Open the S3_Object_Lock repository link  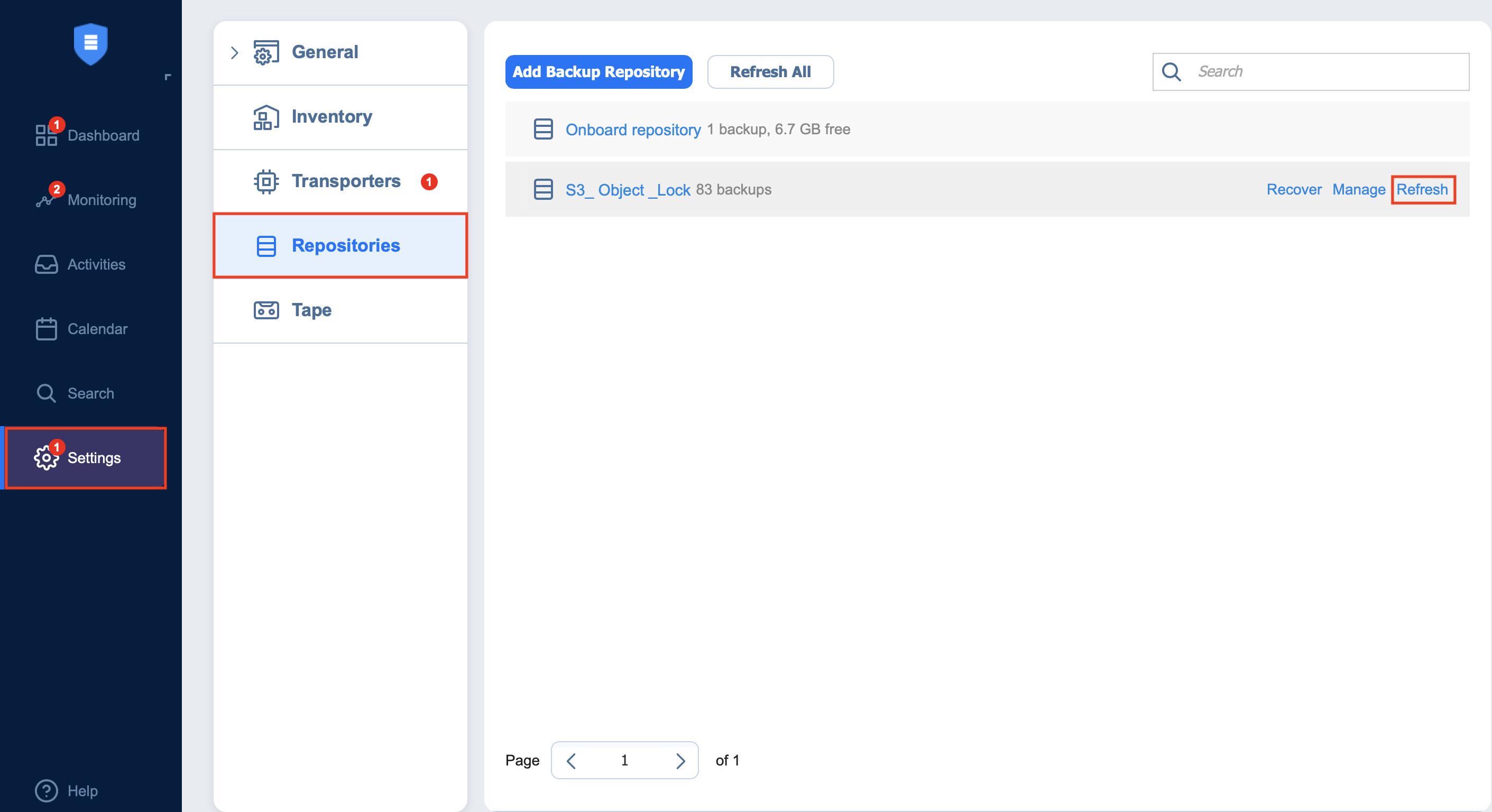coord(628,189)
